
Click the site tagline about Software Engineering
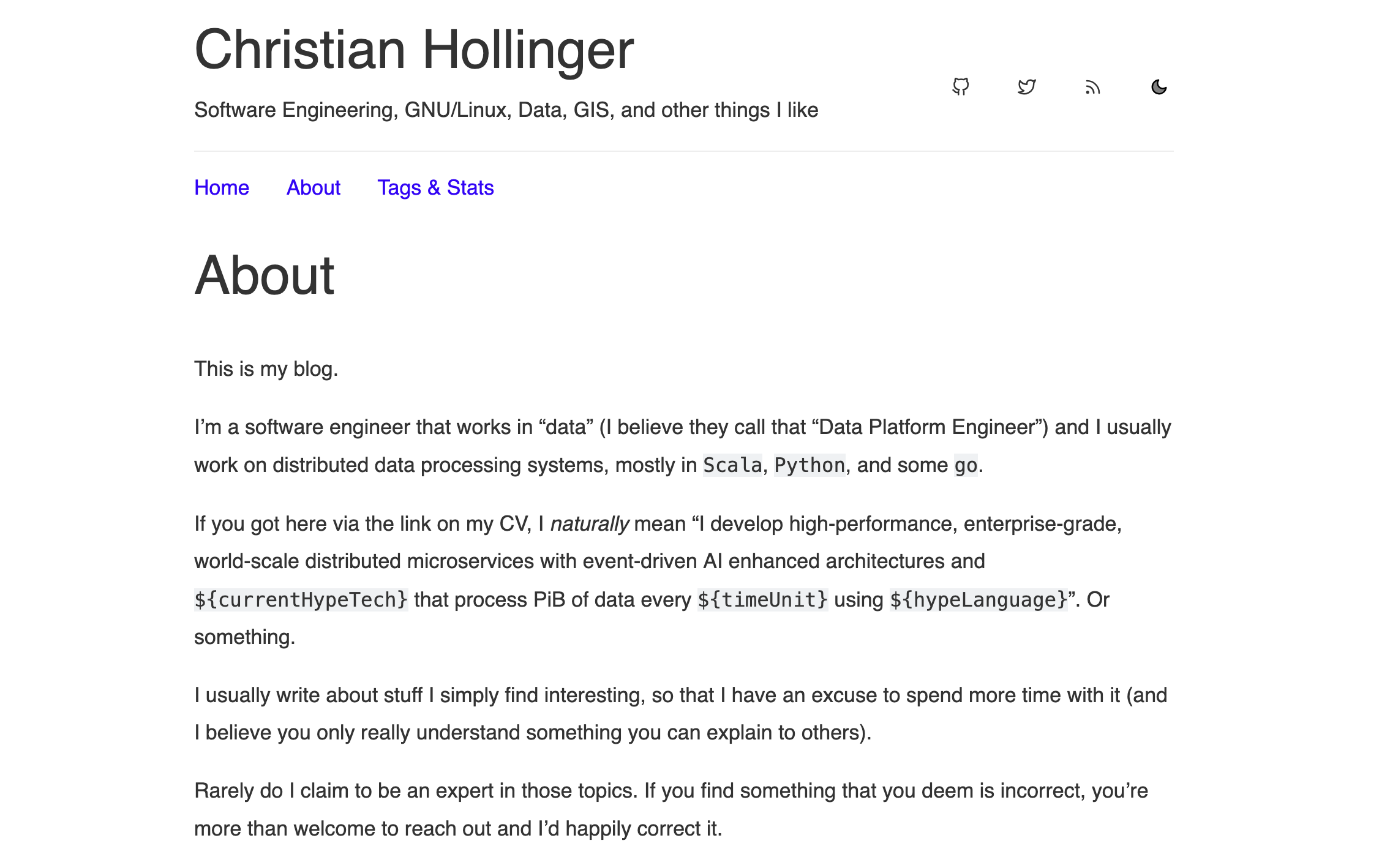coord(506,110)
